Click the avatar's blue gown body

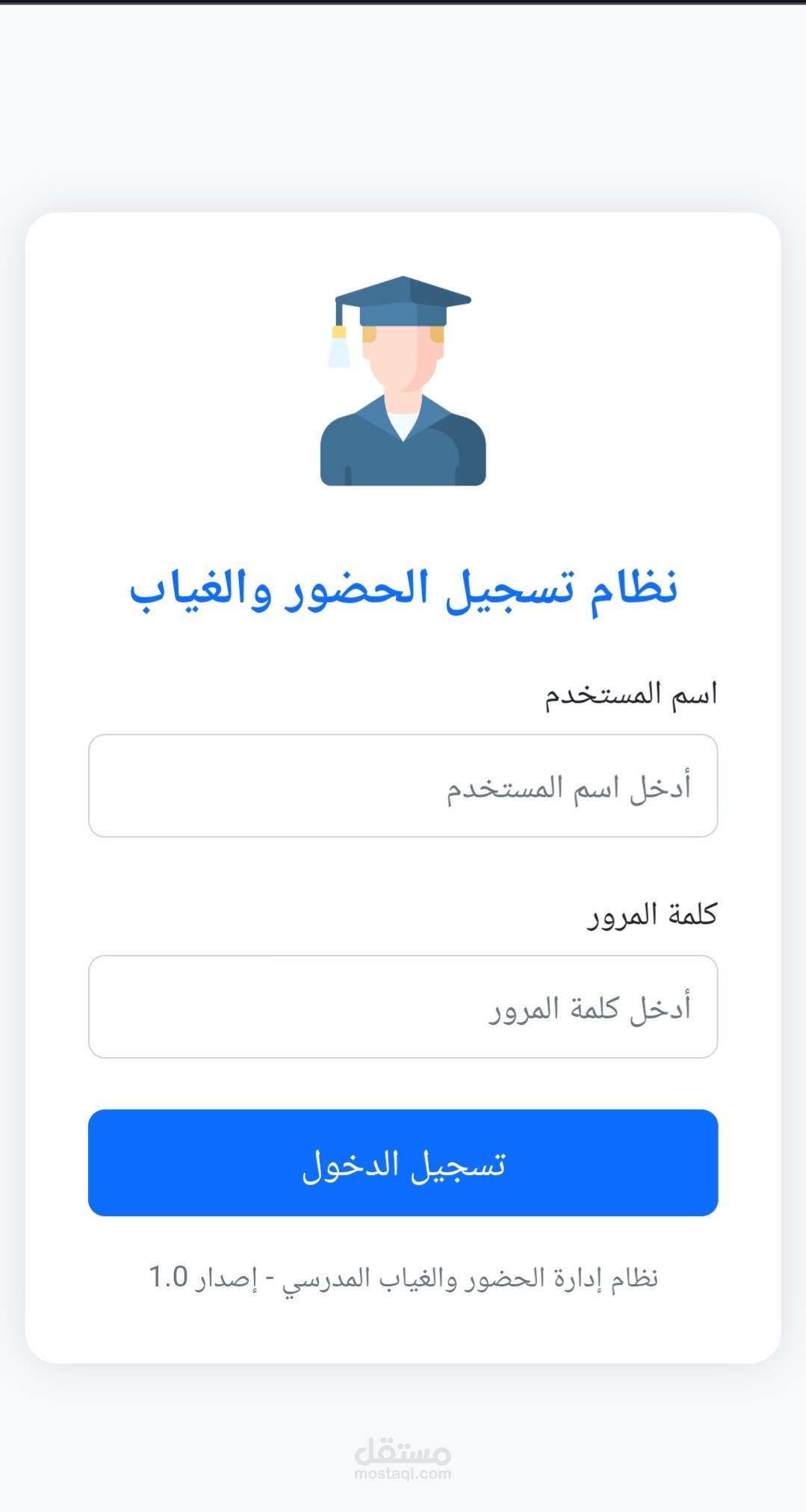point(403,448)
